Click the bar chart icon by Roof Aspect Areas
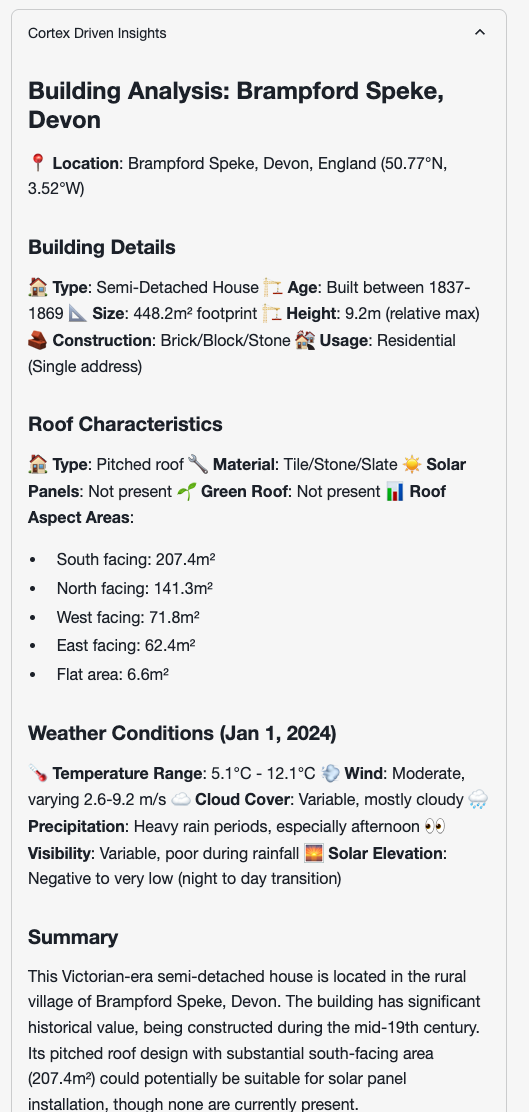This screenshot has height=1112, width=529. (x=395, y=491)
